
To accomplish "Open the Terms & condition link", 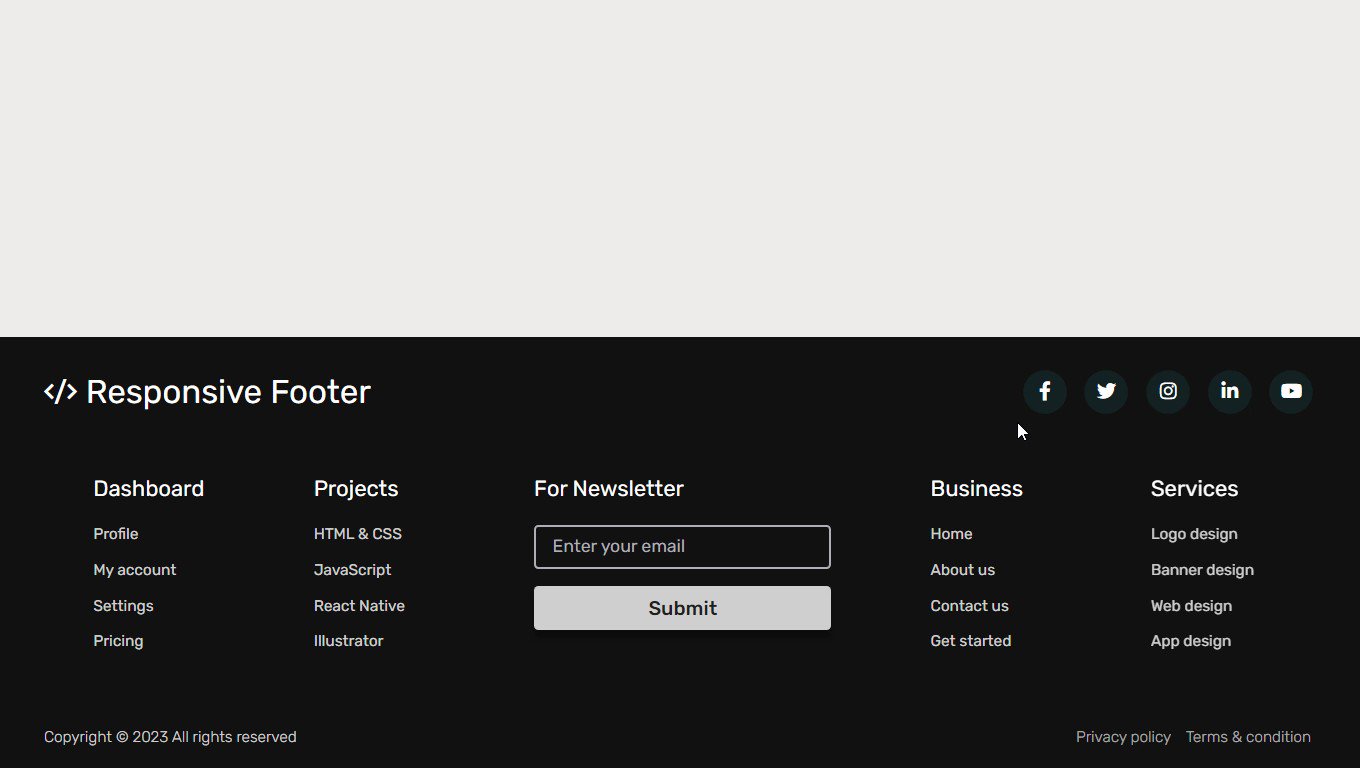I will pos(1248,737).
